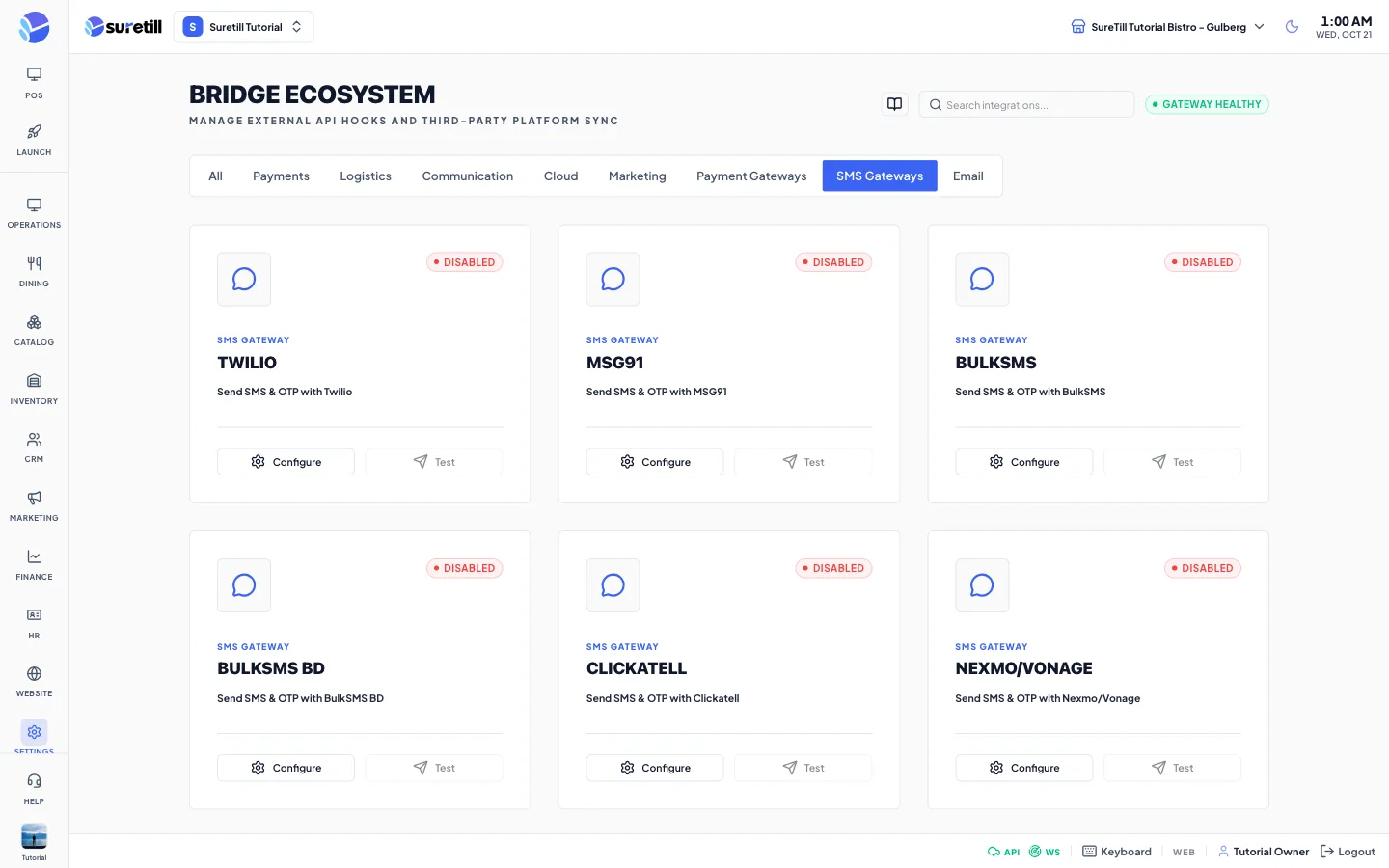Configure the Nexmo/Vonage gateway
Image resolution: width=1389 pixels, height=868 pixels.
(1024, 768)
